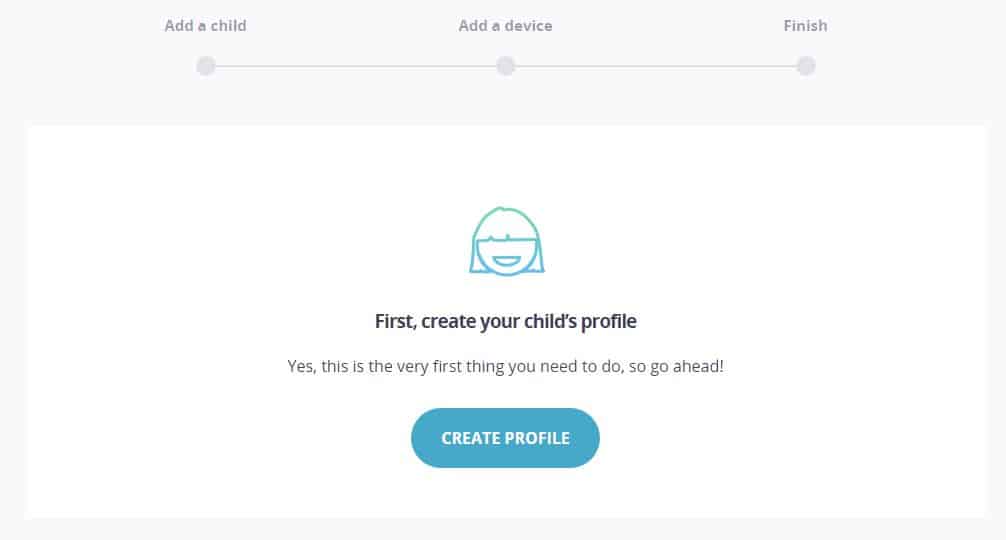1006x540 pixels.
Task: Click the word CREATE on the blue button
Action: point(470,438)
